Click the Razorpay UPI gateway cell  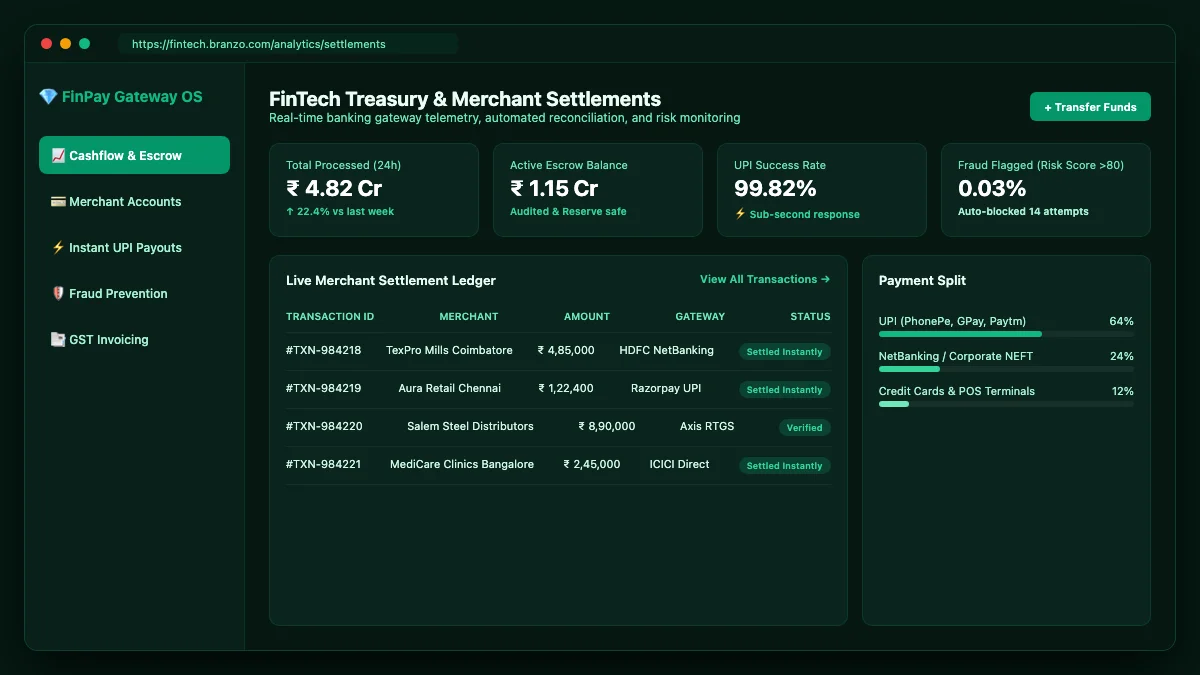[x=666, y=389]
